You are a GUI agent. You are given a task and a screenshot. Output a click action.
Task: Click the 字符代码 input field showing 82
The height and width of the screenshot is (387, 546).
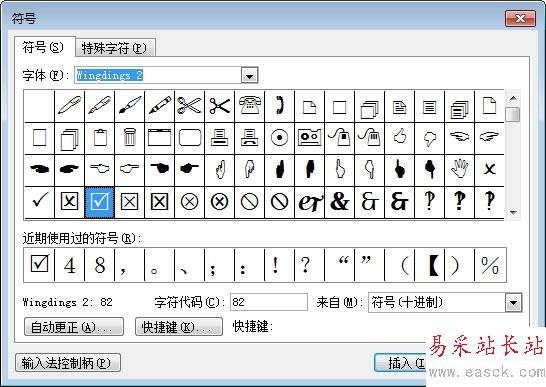click(x=269, y=302)
